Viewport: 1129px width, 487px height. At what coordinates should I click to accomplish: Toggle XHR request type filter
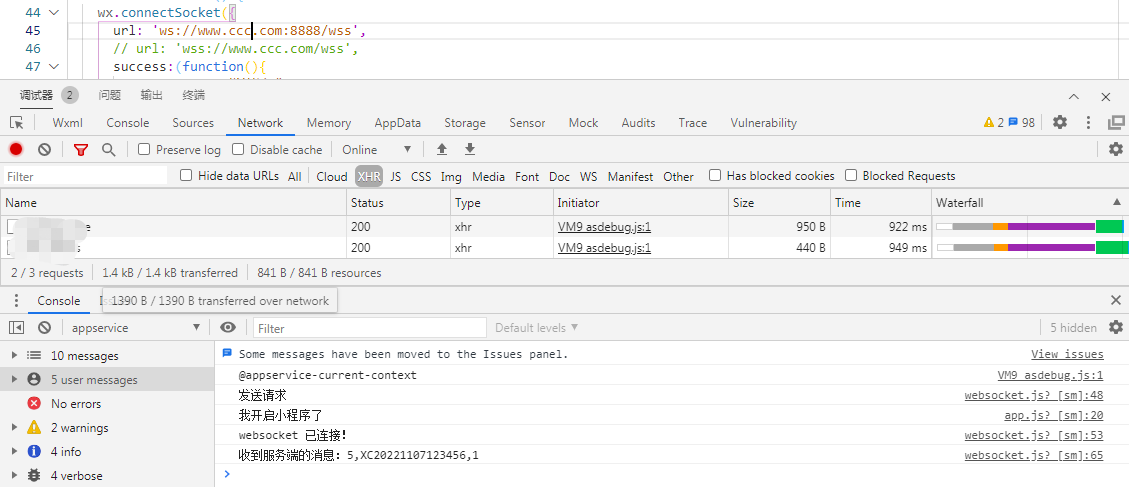pyautogui.click(x=369, y=177)
